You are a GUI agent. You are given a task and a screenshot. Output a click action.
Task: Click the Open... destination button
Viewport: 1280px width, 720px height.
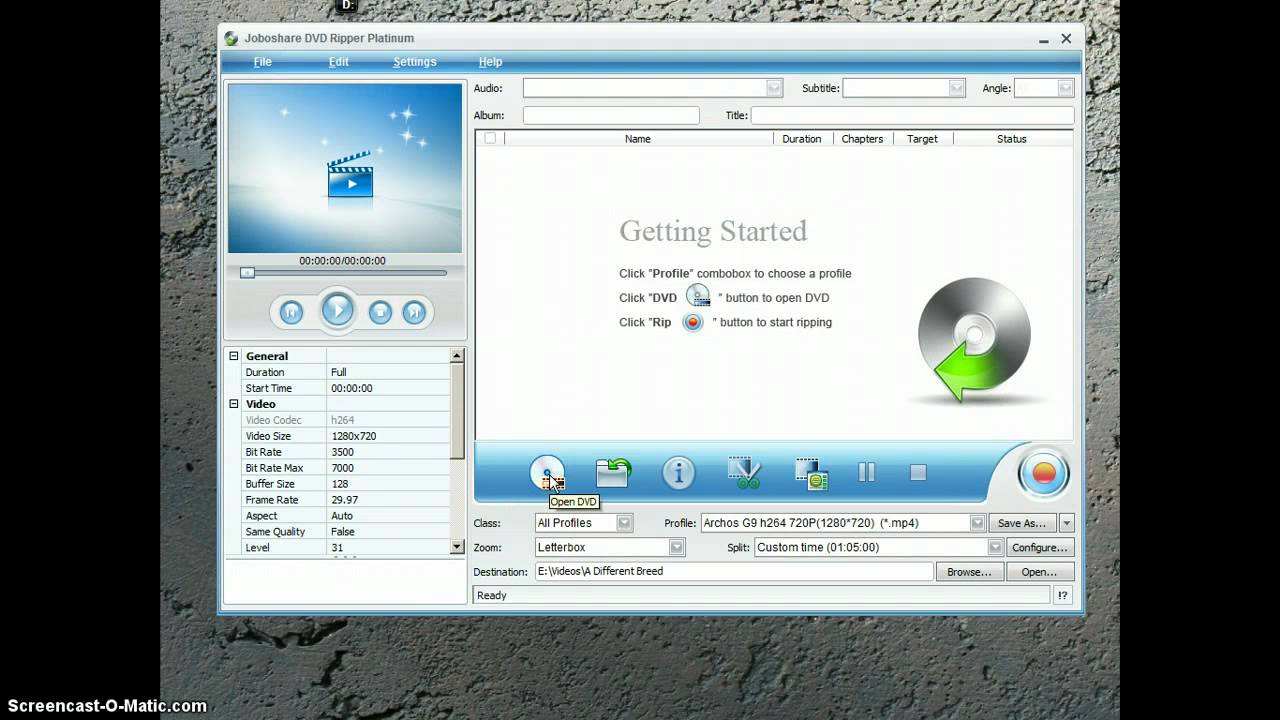pos(1039,572)
